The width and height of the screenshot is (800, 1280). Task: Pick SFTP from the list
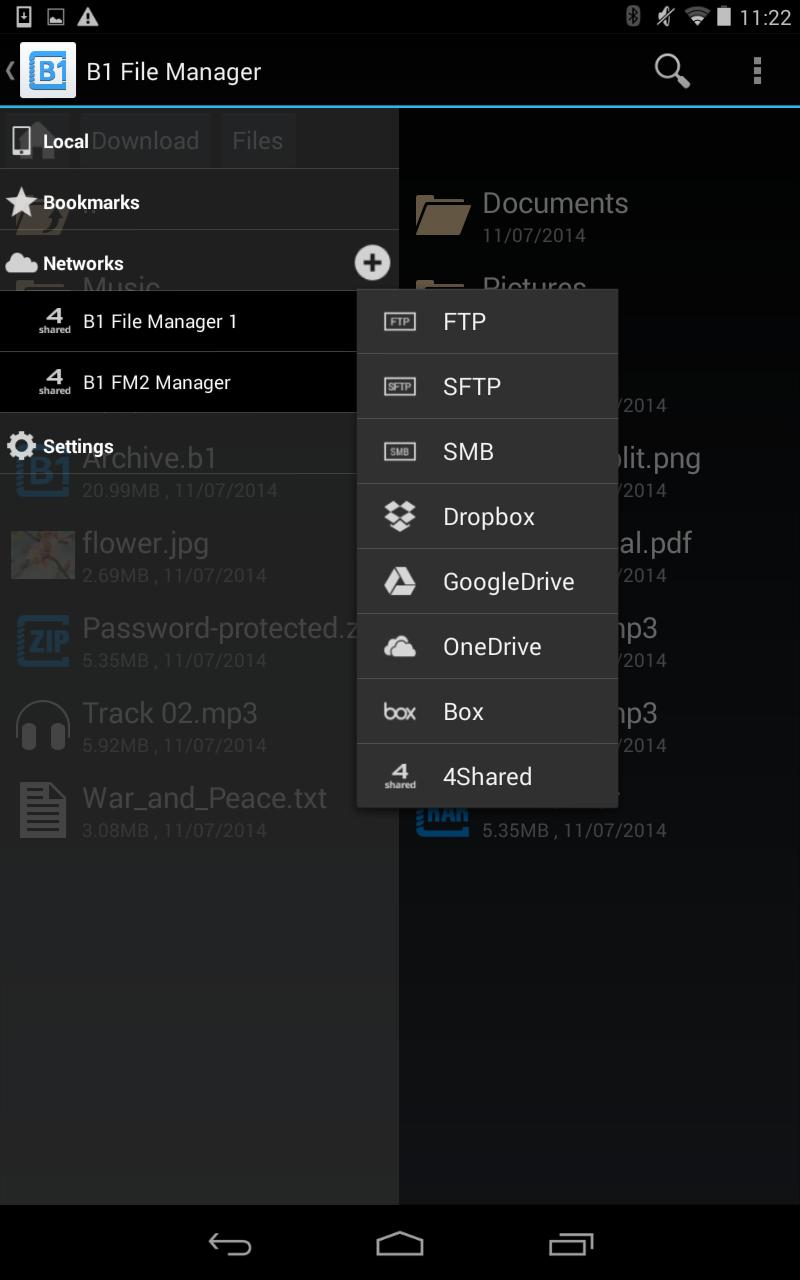coord(487,387)
